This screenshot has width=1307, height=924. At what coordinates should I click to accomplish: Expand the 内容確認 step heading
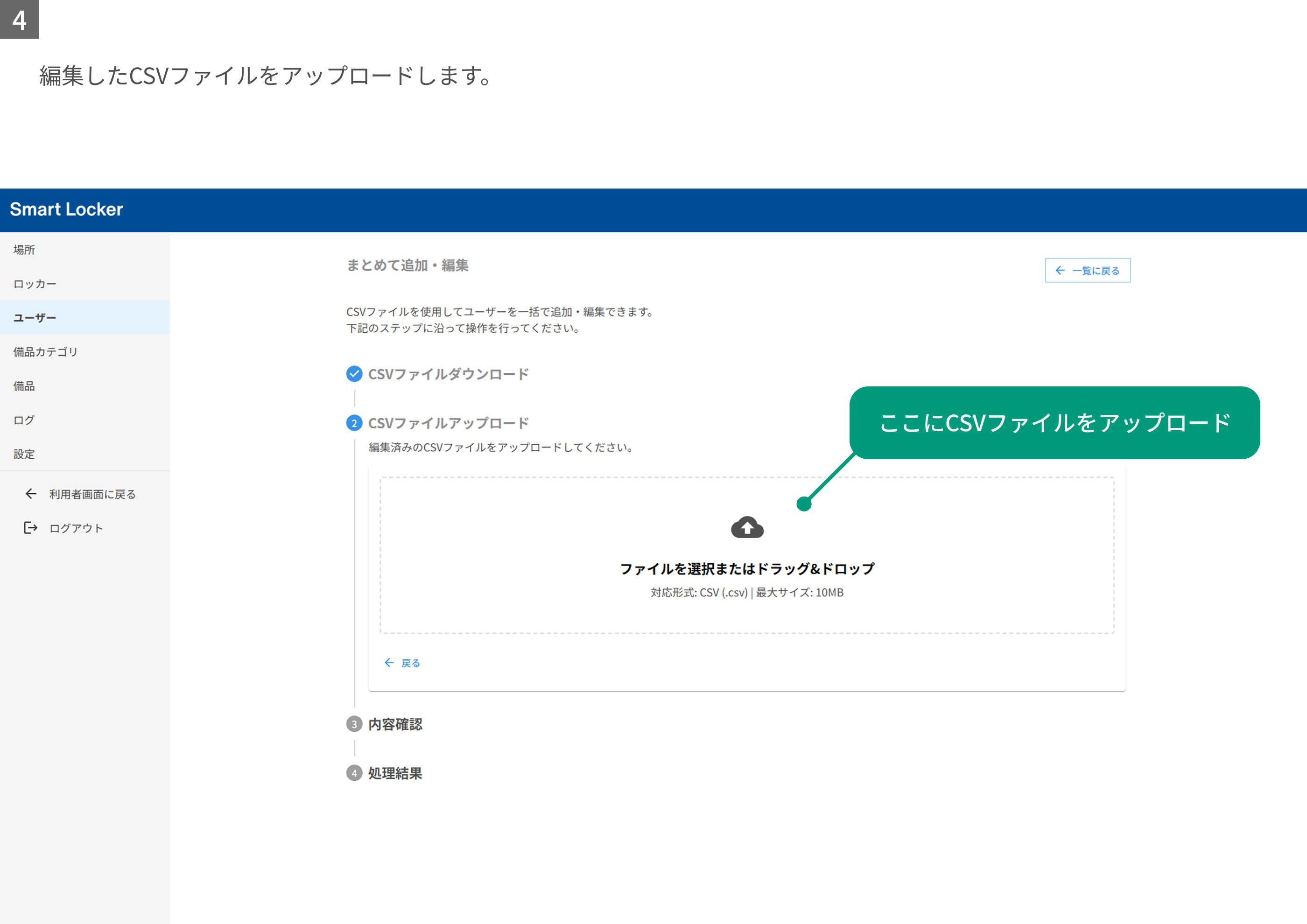click(x=395, y=724)
